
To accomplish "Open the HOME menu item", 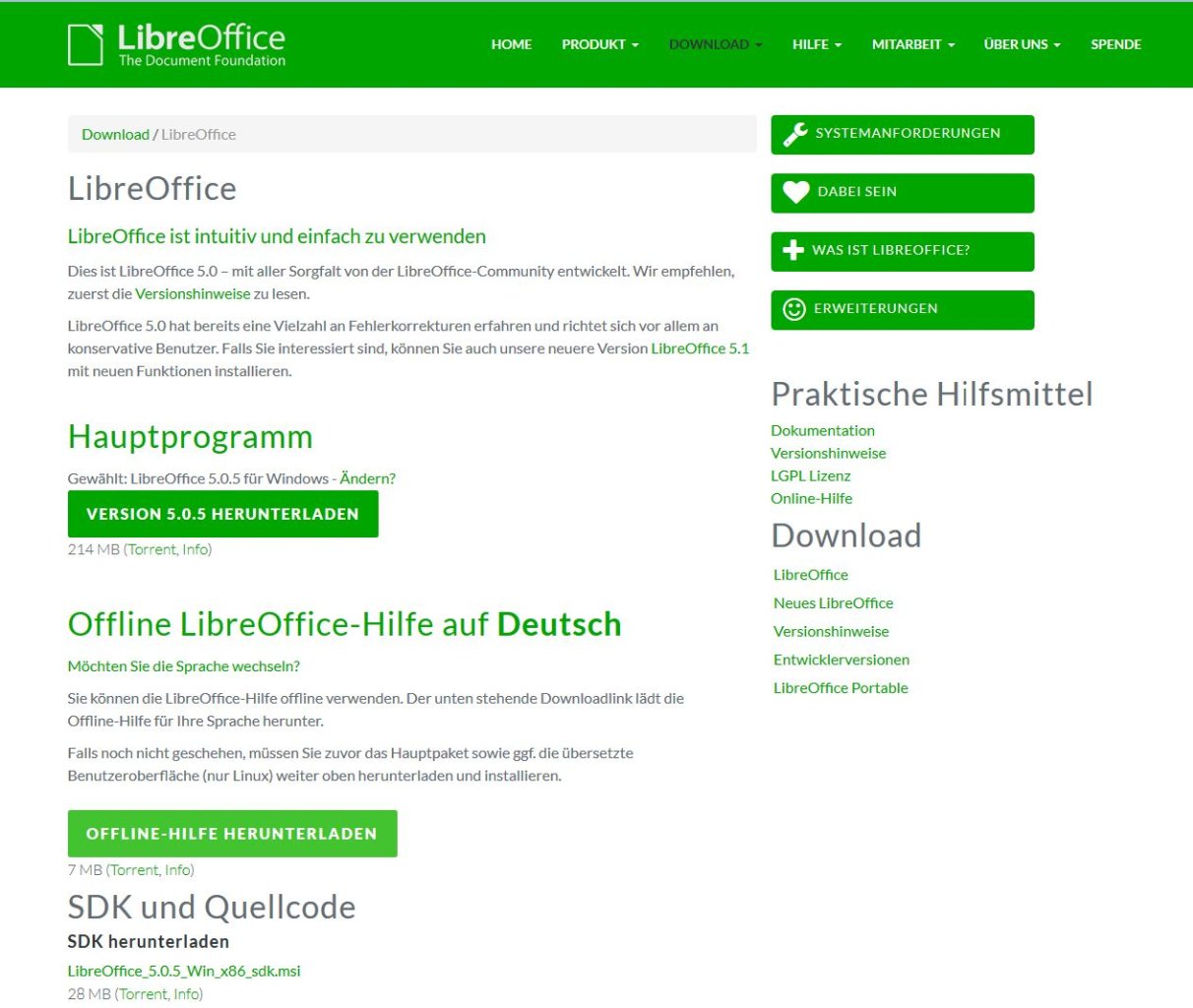I will point(511,44).
